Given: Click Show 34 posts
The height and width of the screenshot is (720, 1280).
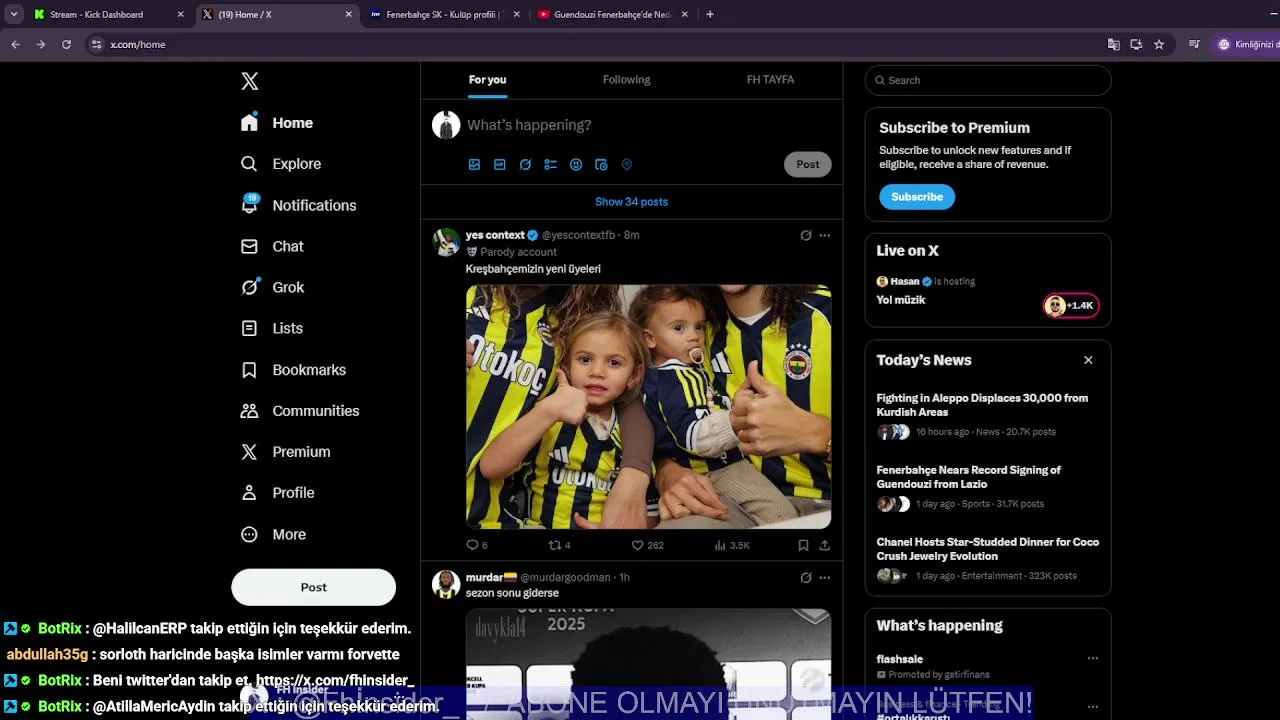Looking at the screenshot, I should tap(631, 202).
